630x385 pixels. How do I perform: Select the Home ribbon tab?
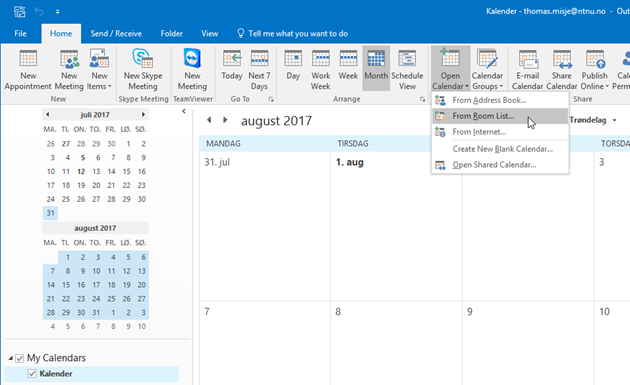click(x=61, y=34)
